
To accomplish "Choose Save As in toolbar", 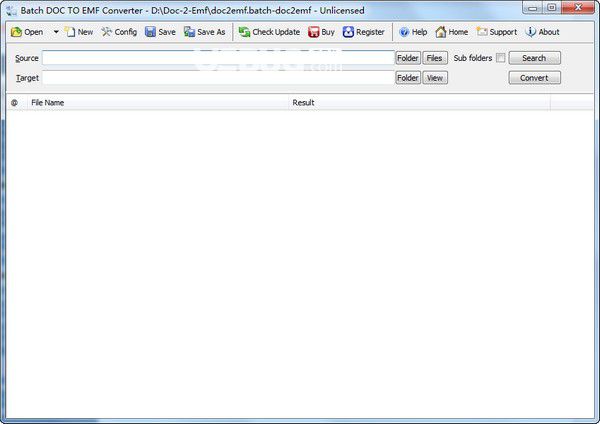I will [x=204, y=32].
